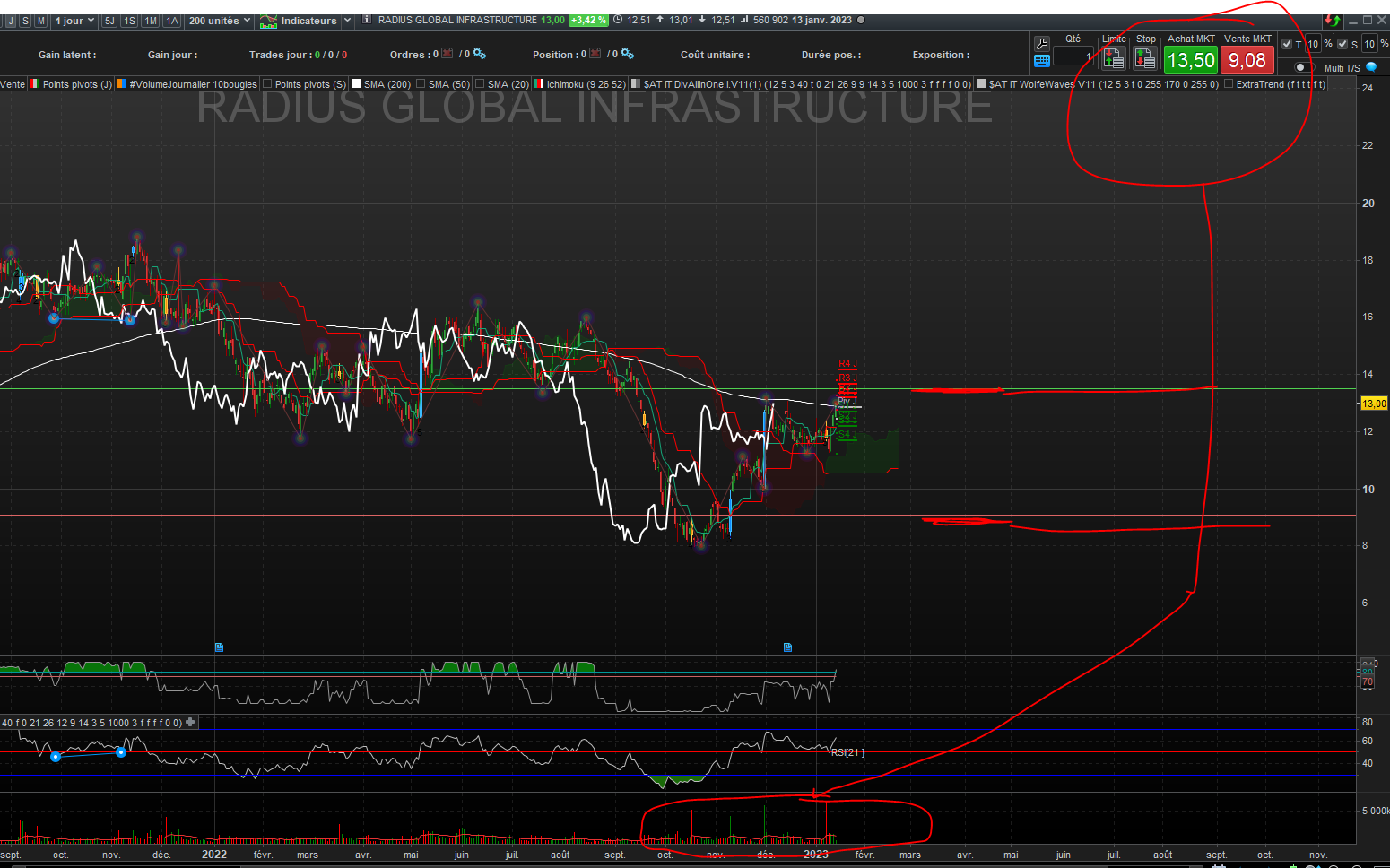Toggle the SMA (200) indicator

point(356,84)
